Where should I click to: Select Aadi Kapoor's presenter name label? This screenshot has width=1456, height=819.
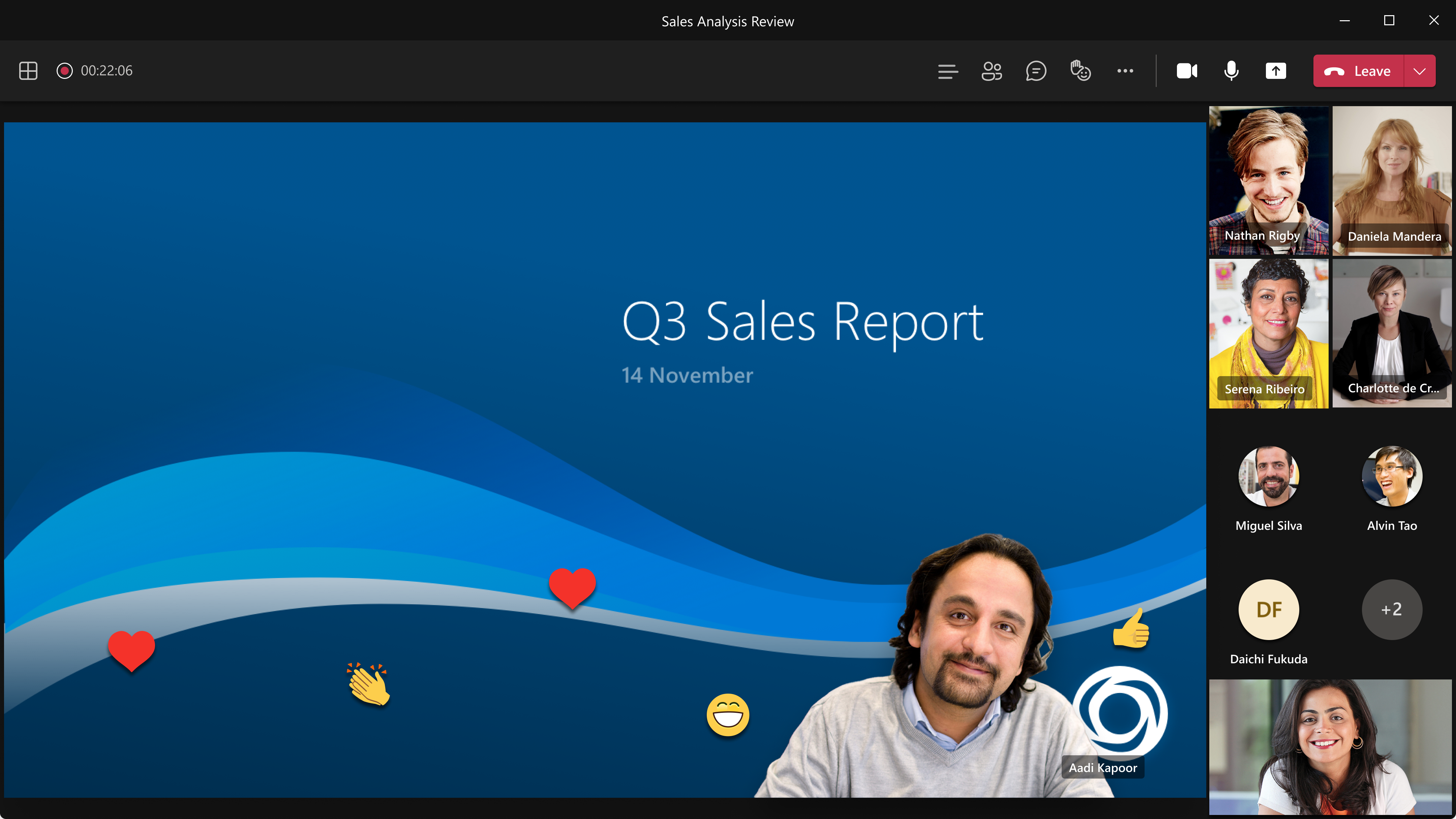1102,767
